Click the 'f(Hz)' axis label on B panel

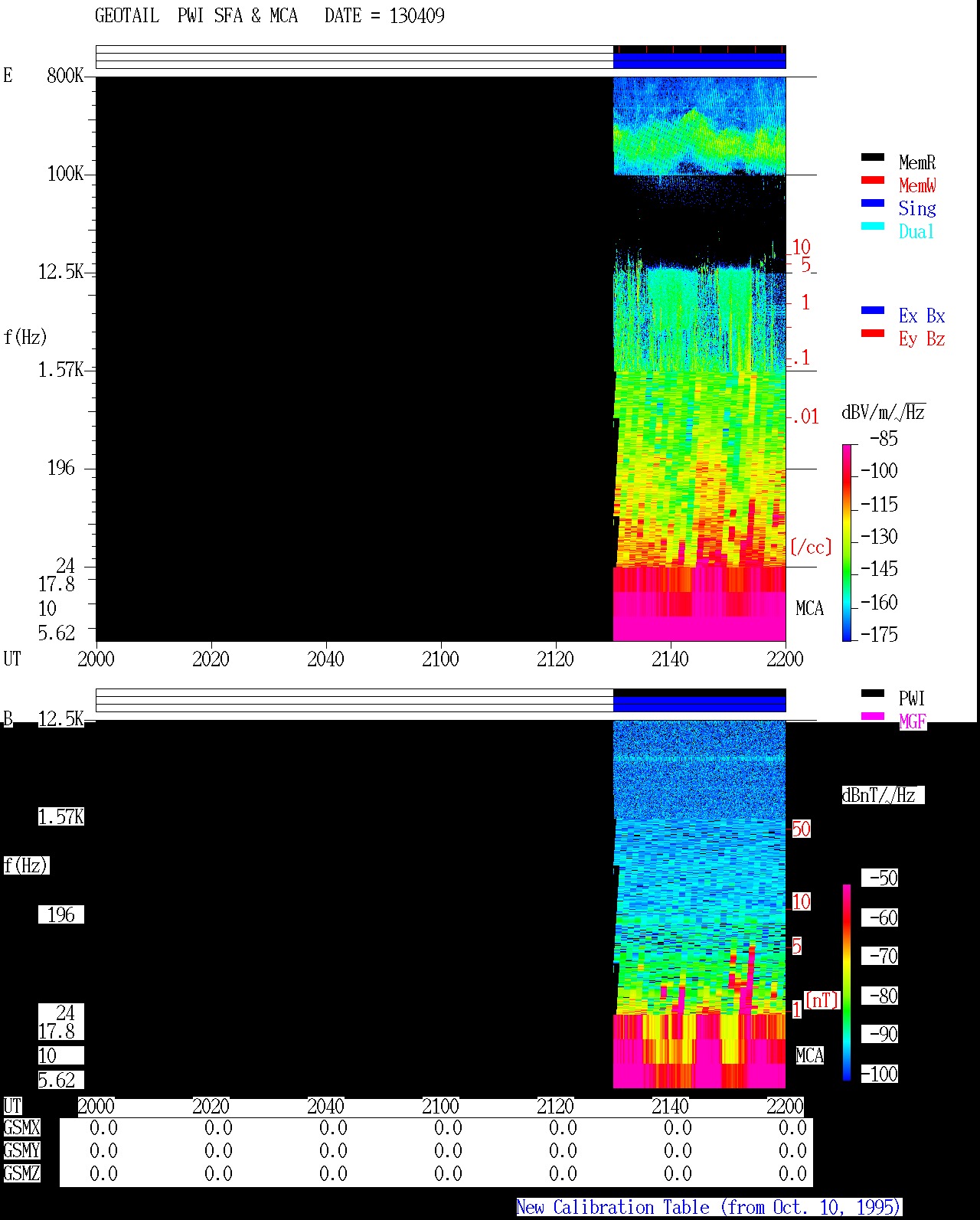click(x=26, y=865)
